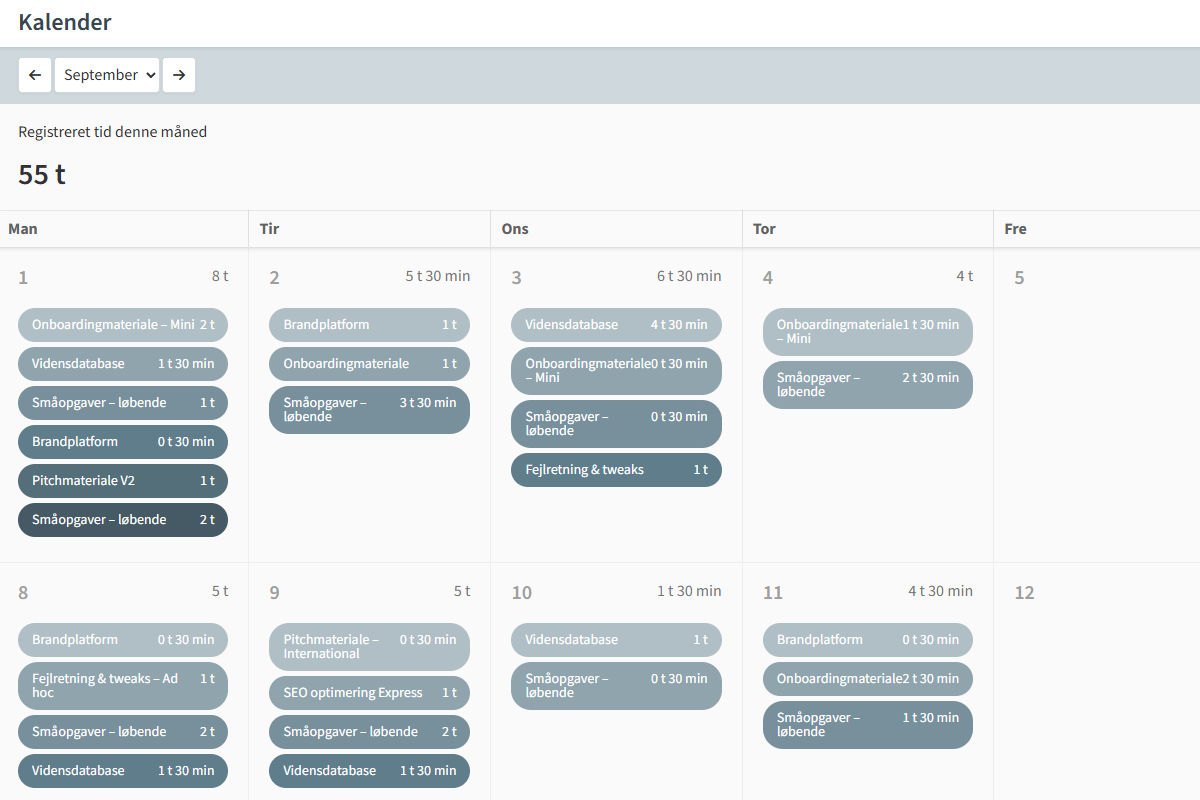Select the Onboardingmateriale – Mini entry on September 4
1200x800 pixels.
pyautogui.click(x=867, y=331)
